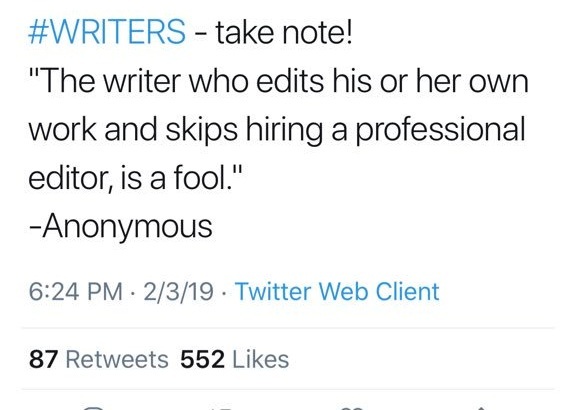The height and width of the screenshot is (410, 576).
Task: Open the #WRITERS hashtag link
Action: point(107,32)
